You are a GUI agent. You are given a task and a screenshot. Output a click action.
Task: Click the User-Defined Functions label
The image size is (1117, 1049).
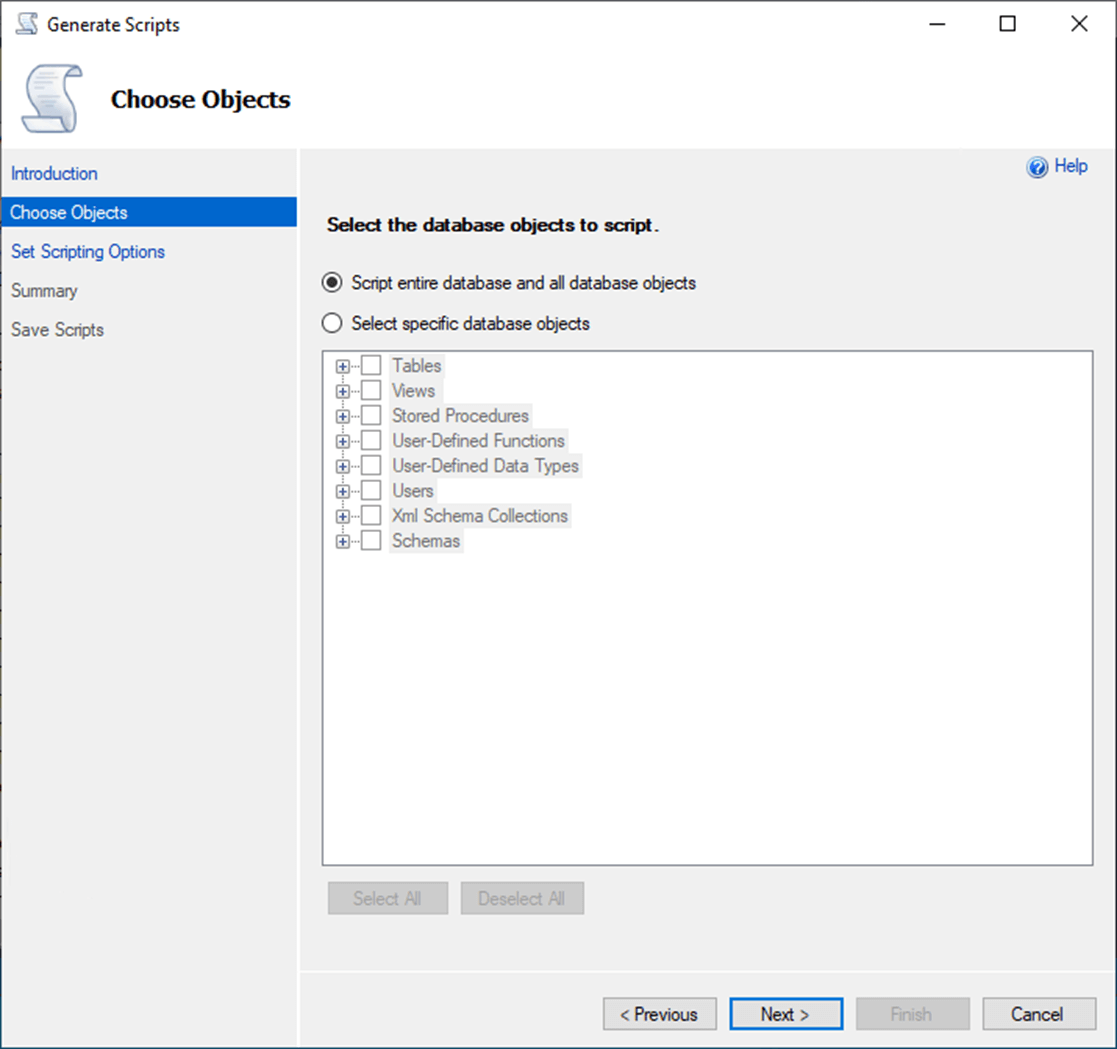[x=478, y=440]
